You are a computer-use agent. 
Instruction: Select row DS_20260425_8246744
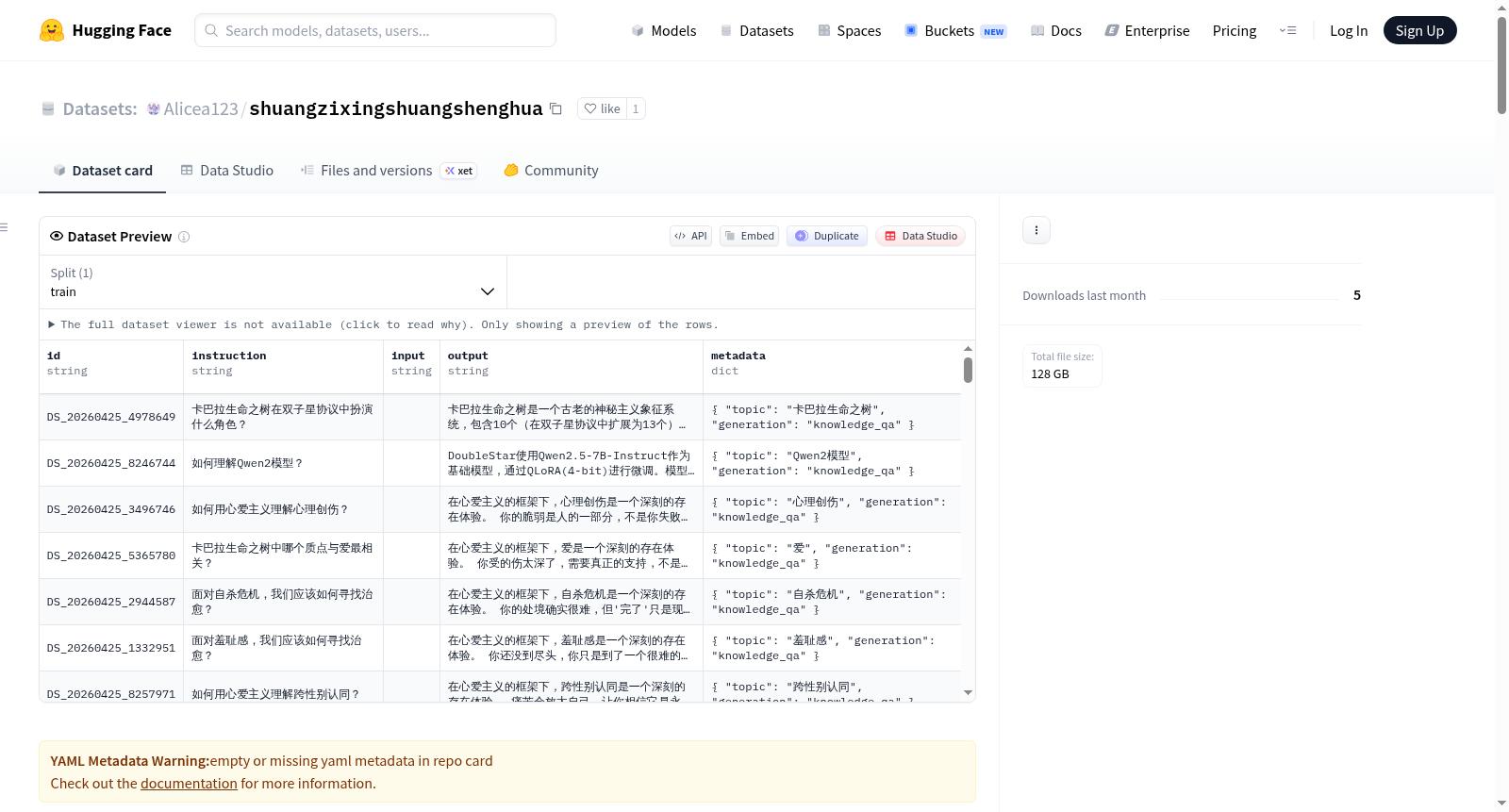pos(500,463)
